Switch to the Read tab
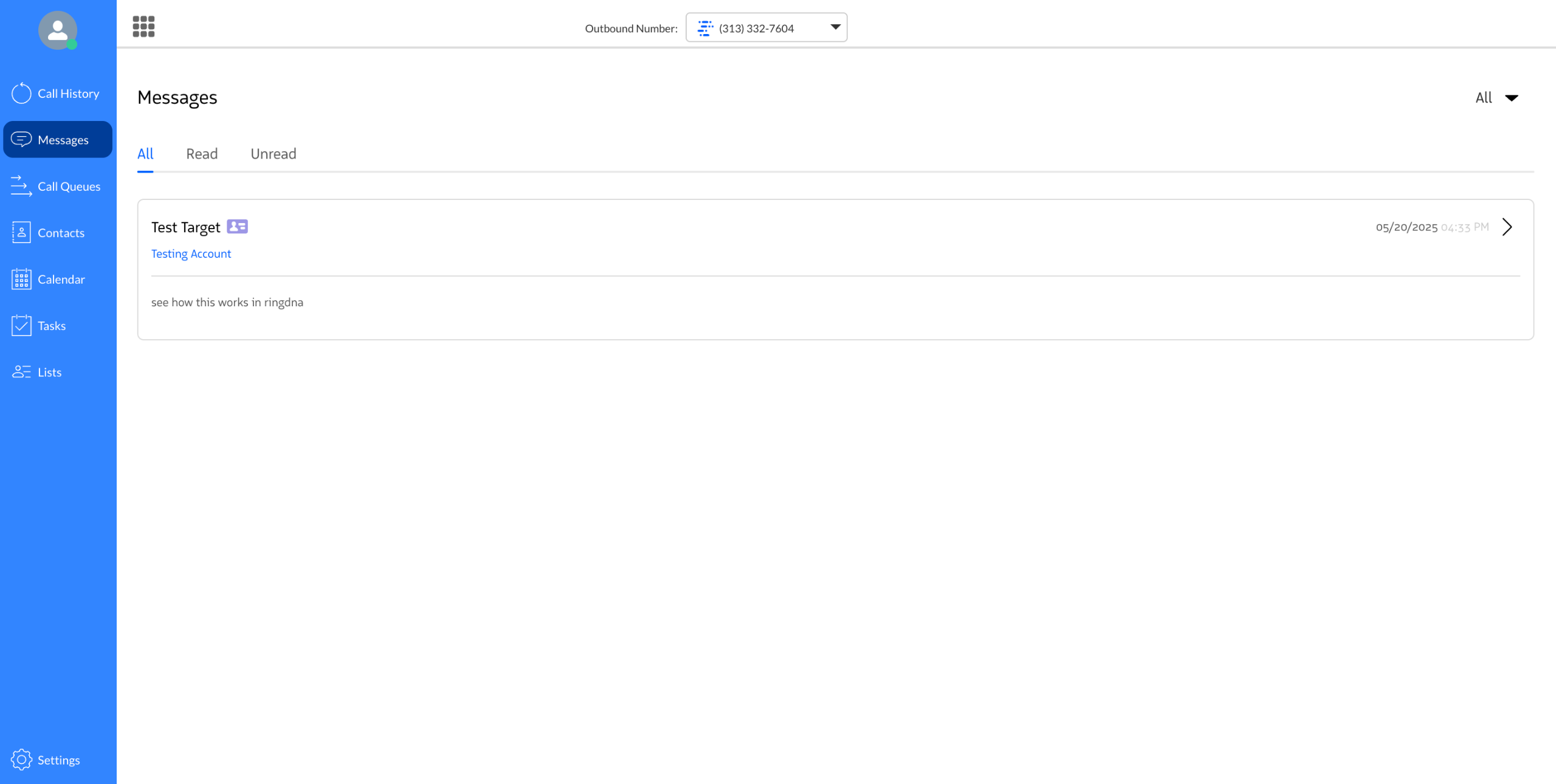 coord(202,154)
